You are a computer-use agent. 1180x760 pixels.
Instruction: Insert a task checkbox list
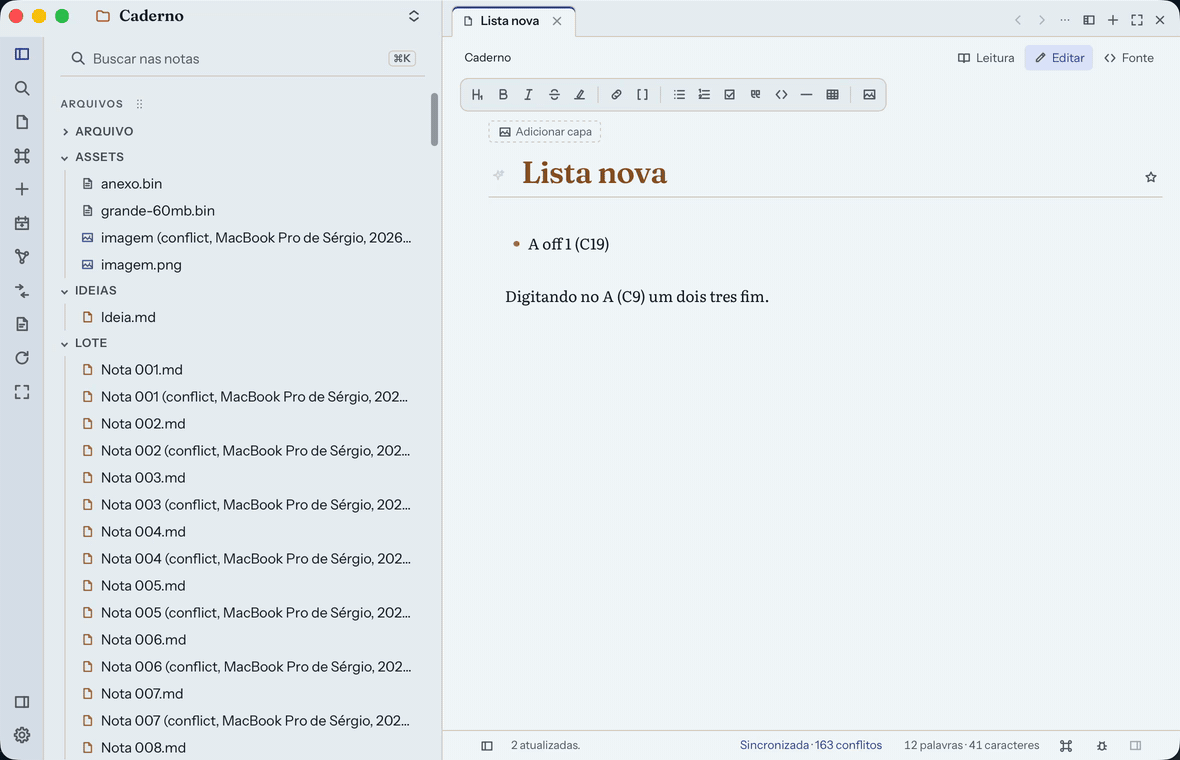pos(729,95)
